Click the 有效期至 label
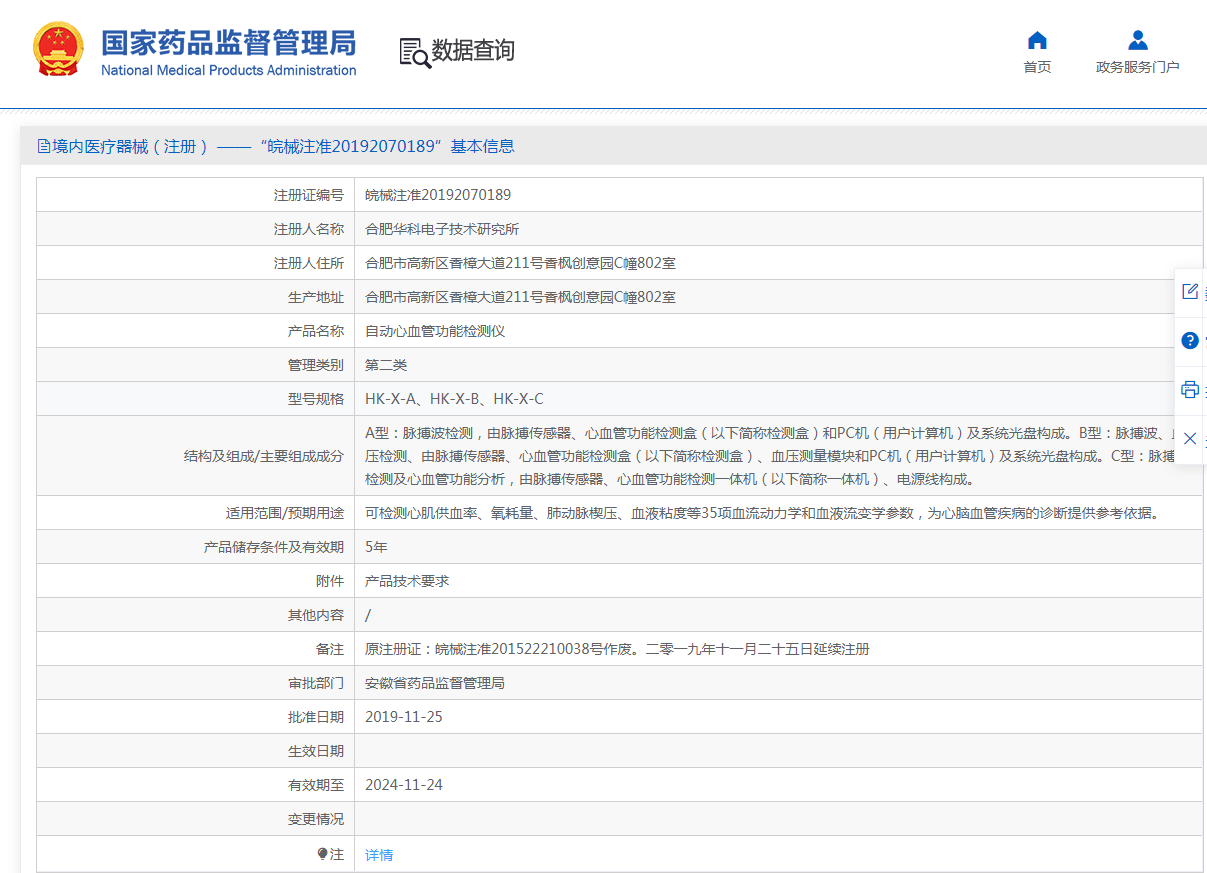 (x=316, y=785)
